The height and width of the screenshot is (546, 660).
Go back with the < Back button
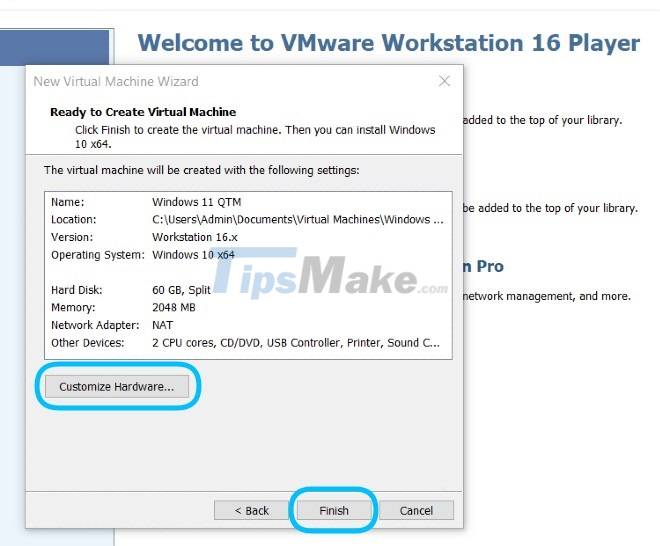[x=251, y=510]
